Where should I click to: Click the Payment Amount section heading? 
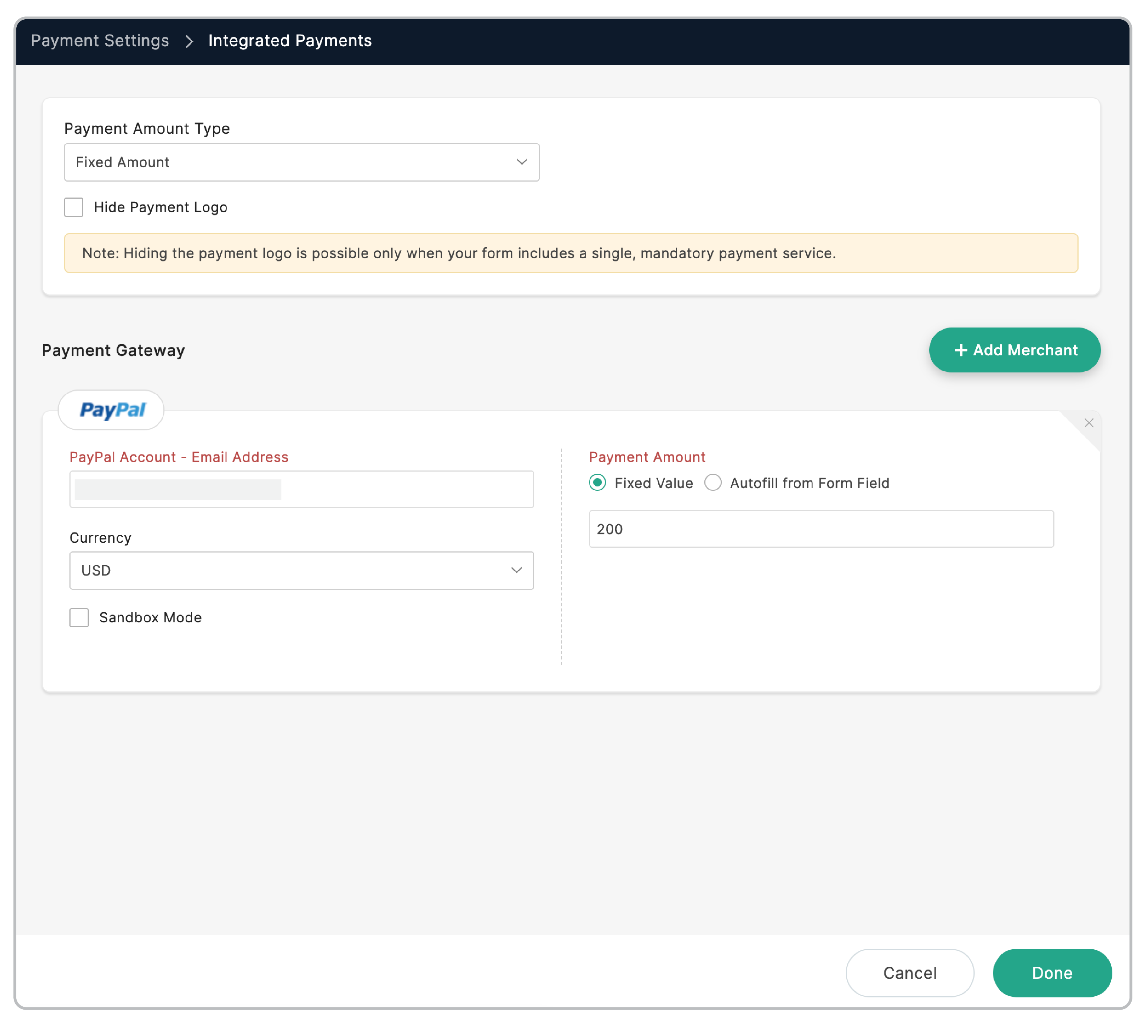point(646,456)
